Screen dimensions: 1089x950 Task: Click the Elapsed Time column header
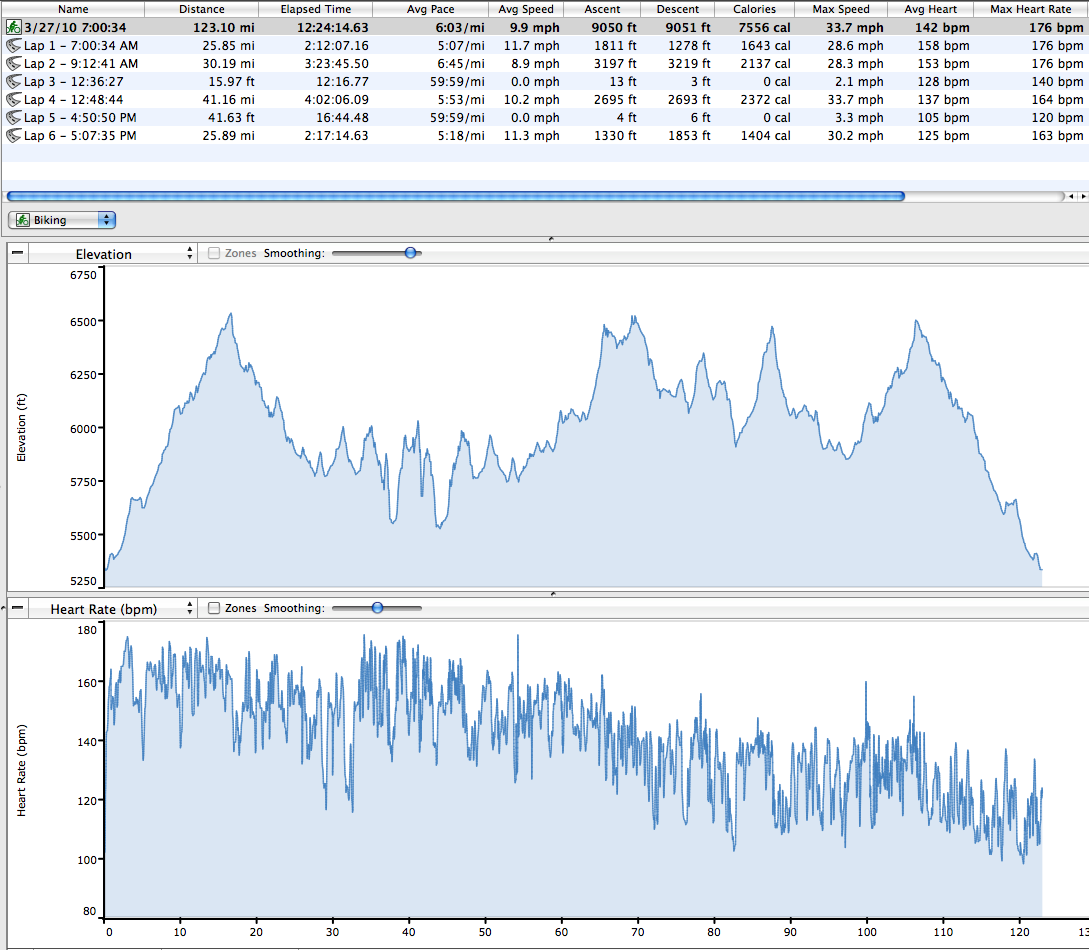316,9
